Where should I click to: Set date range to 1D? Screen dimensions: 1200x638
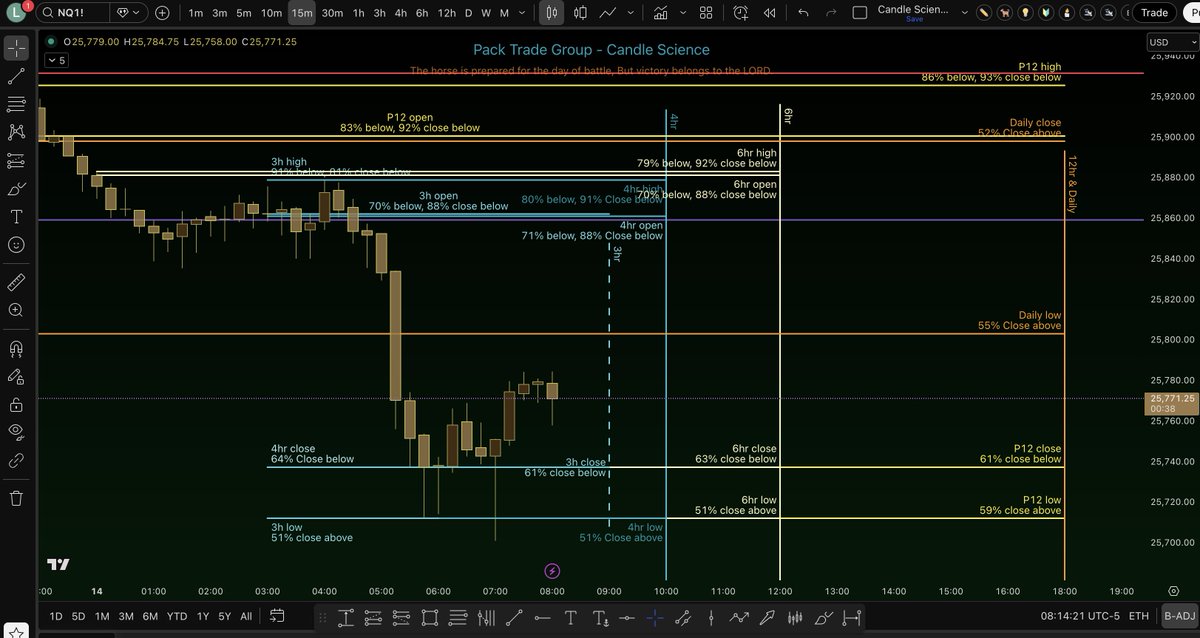click(x=56, y=616)
